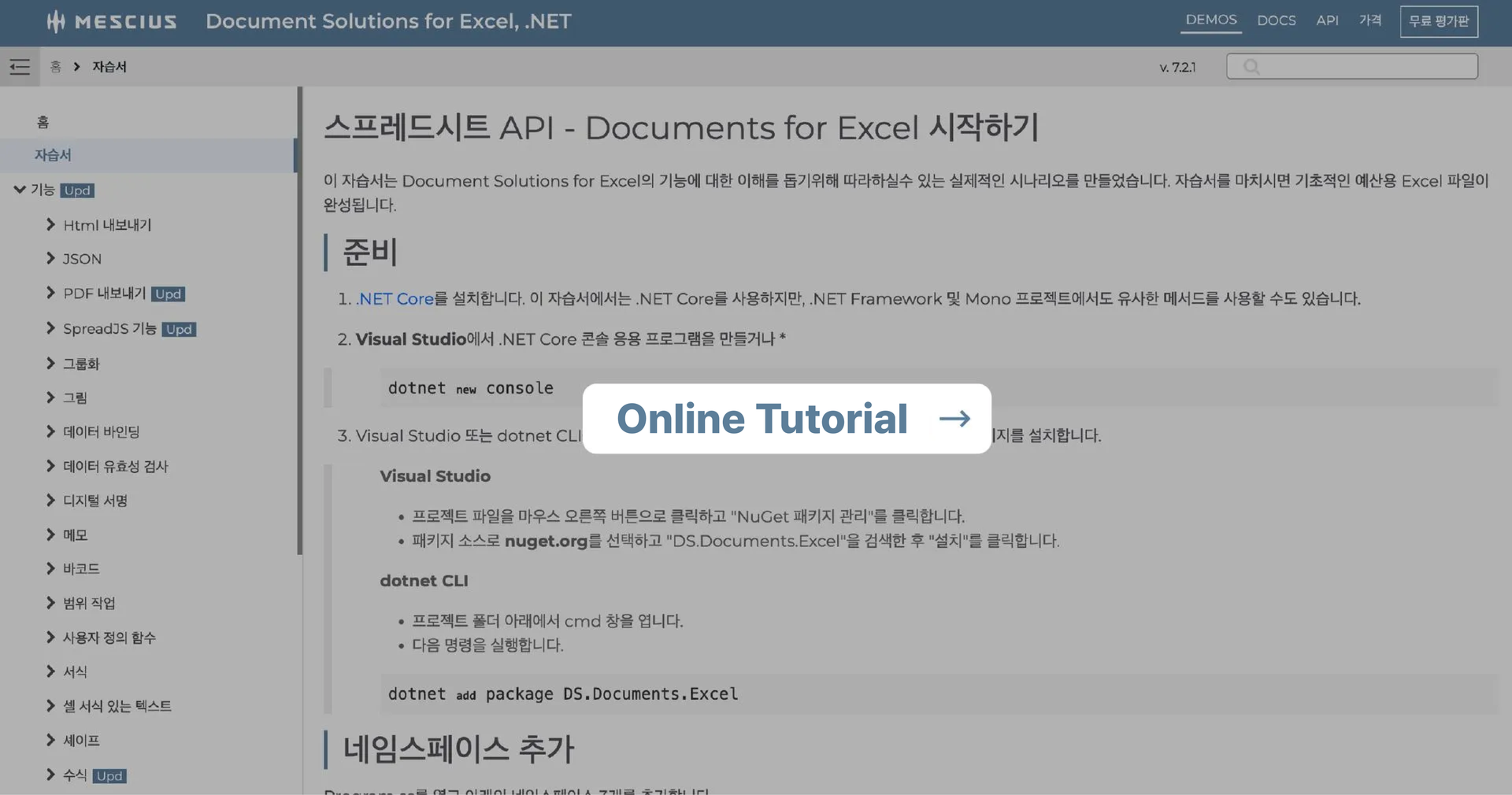
Task: Open 사용자 정의 함수 sidebar item
Action: click(109, 638)
